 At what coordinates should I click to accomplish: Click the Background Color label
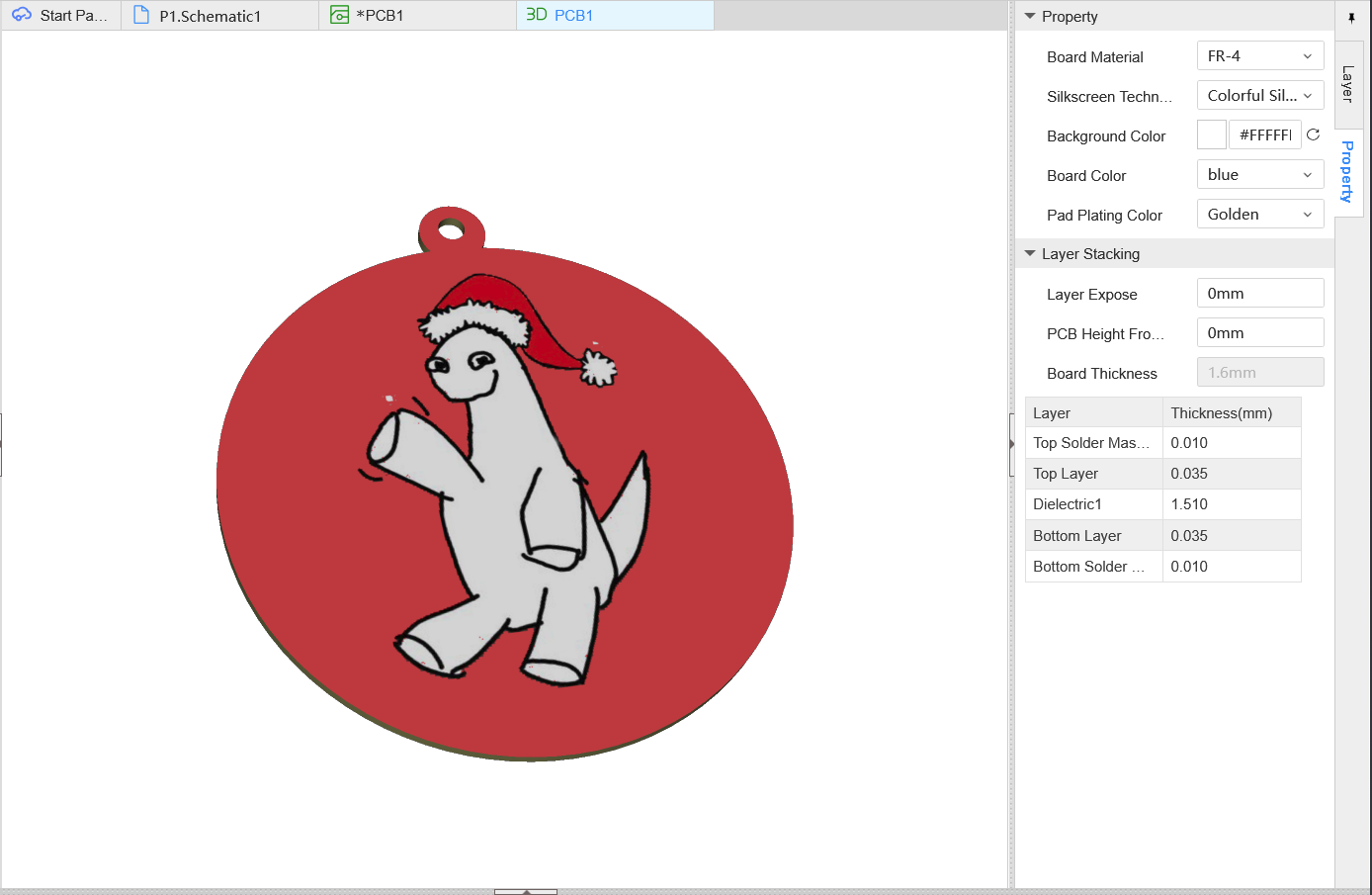click(x=1106, y=136)
